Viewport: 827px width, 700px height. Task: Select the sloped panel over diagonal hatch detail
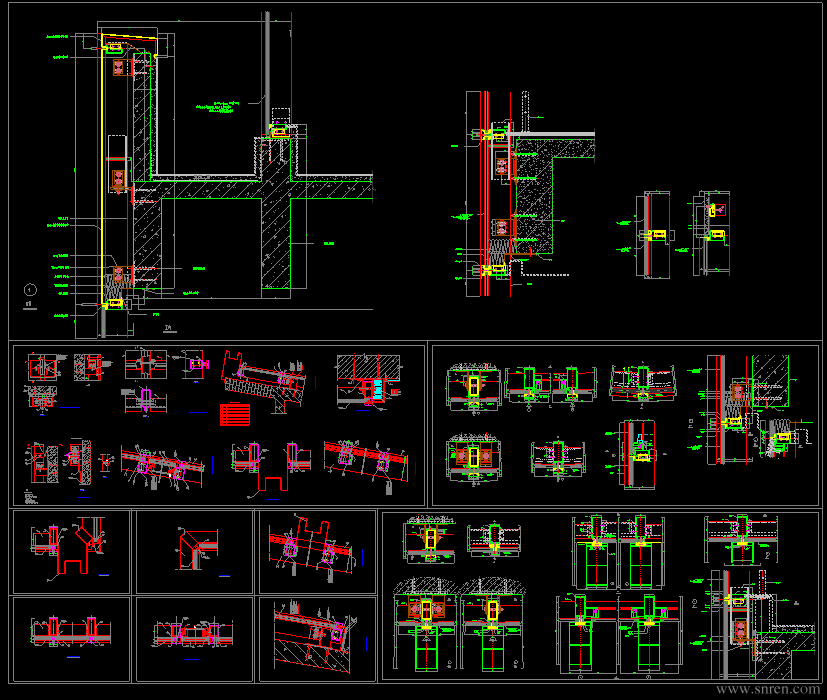tap(317, 639)
